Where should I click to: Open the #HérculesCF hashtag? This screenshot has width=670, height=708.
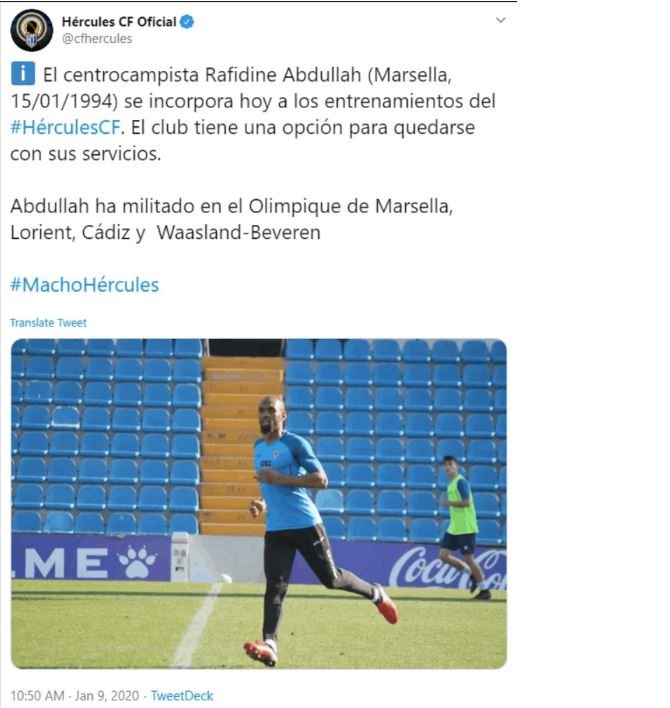coord(65,127)
